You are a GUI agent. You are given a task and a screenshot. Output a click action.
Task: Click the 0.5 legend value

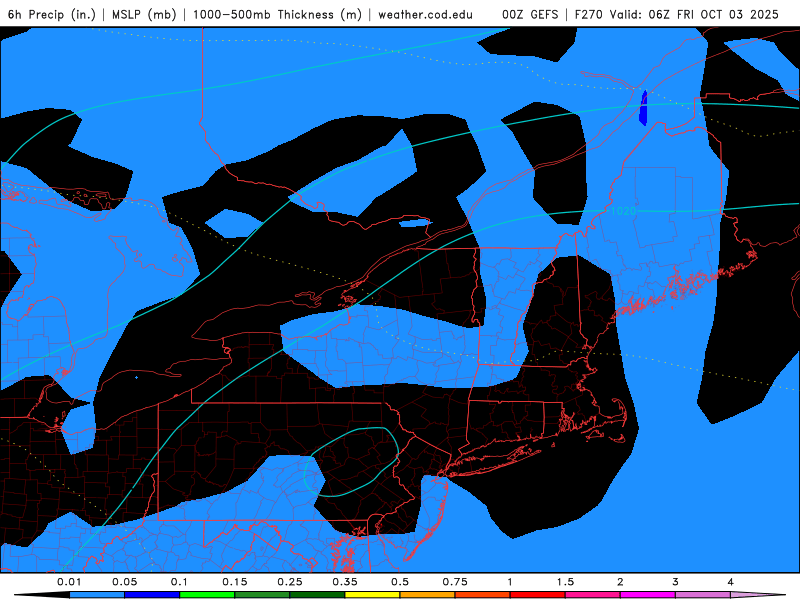pyautogui.click(x=400, y=582)
